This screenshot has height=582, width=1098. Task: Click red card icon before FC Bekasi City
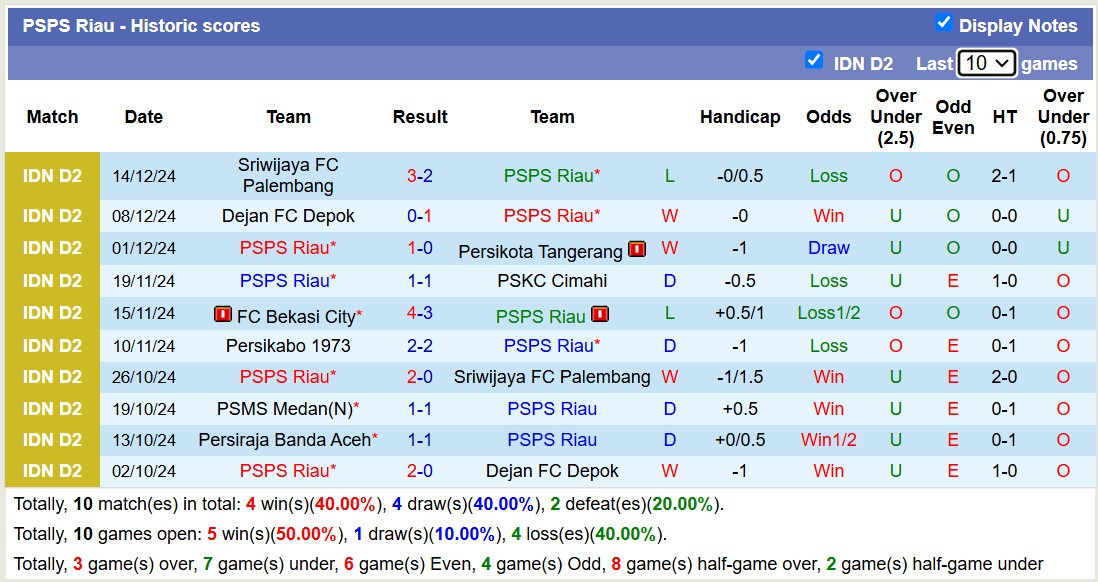[x=223, y=315]
